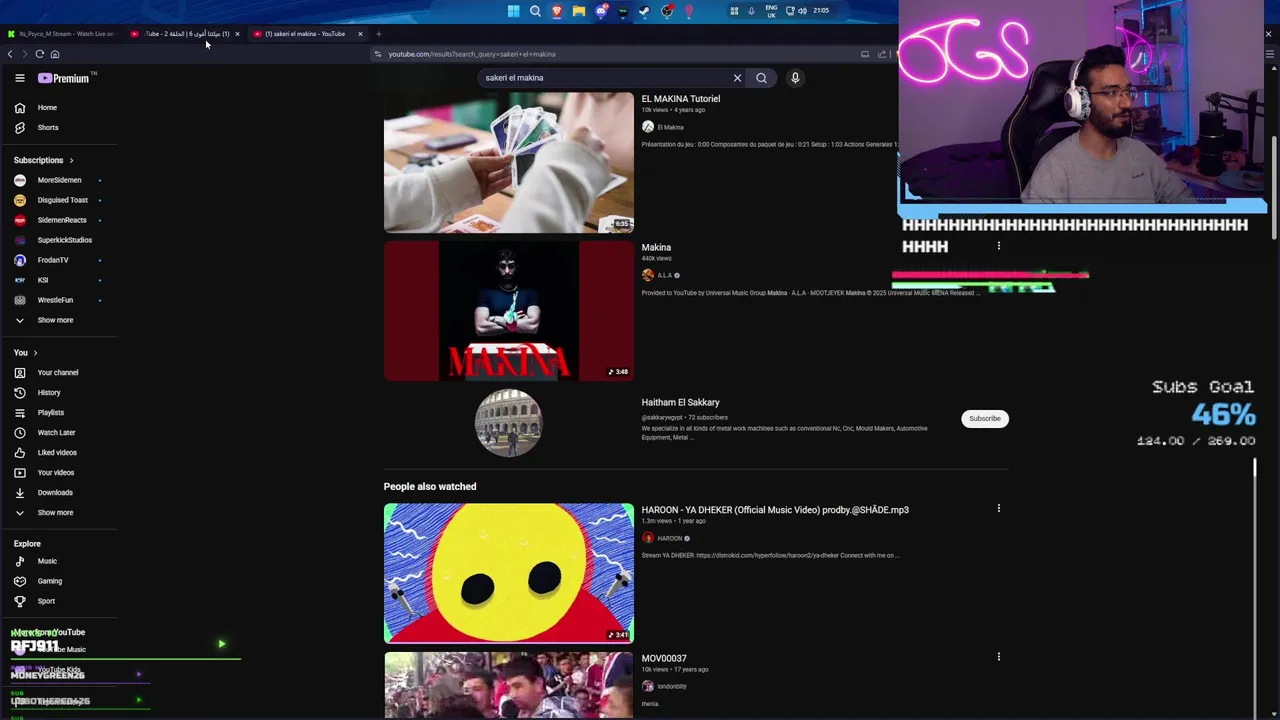1280x720 pixels.
Task: Open options menu for HAROON video
Action: pyautogui.click(x=998, y=508)
